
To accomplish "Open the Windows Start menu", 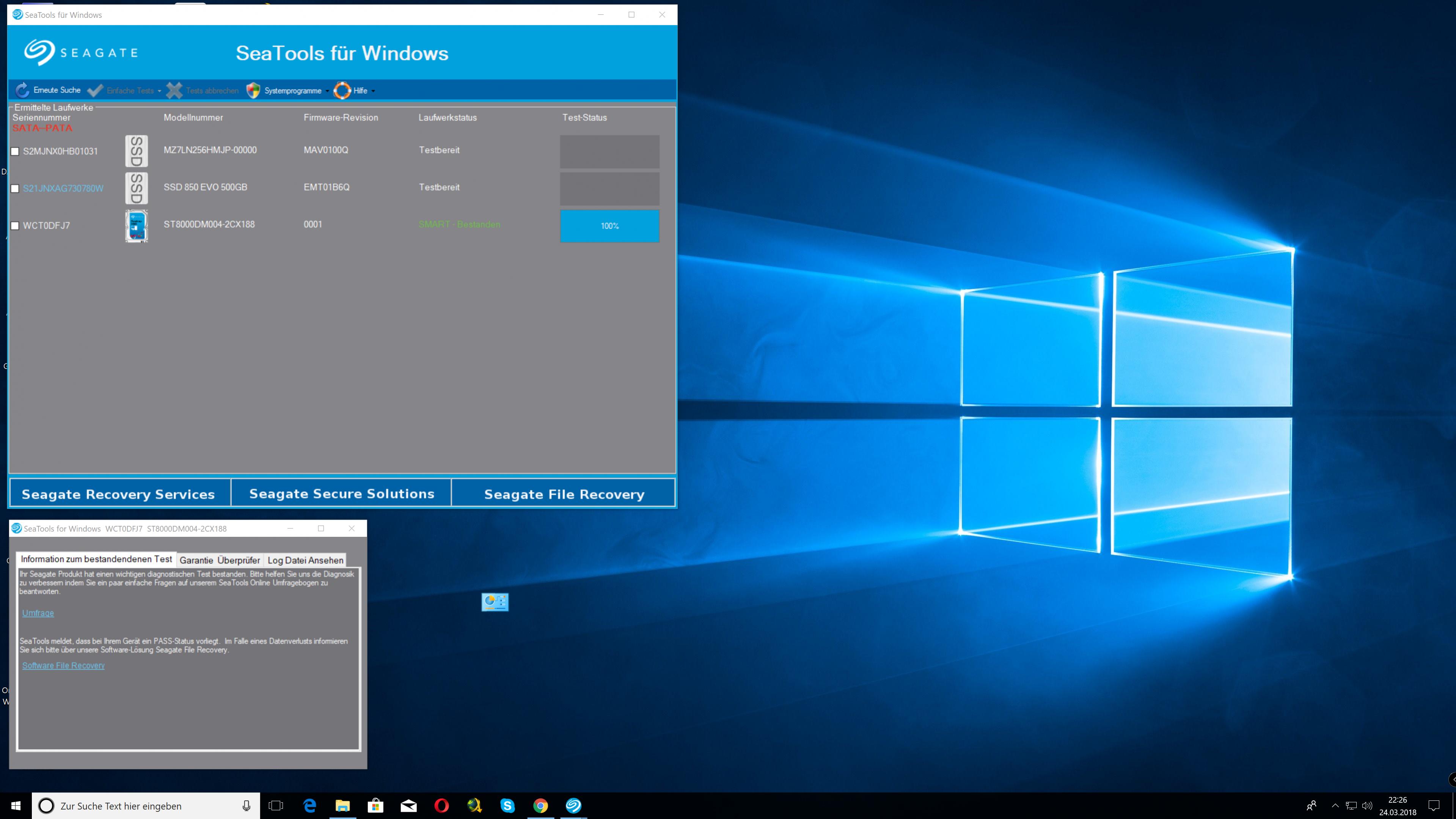I will coord(16,805).
